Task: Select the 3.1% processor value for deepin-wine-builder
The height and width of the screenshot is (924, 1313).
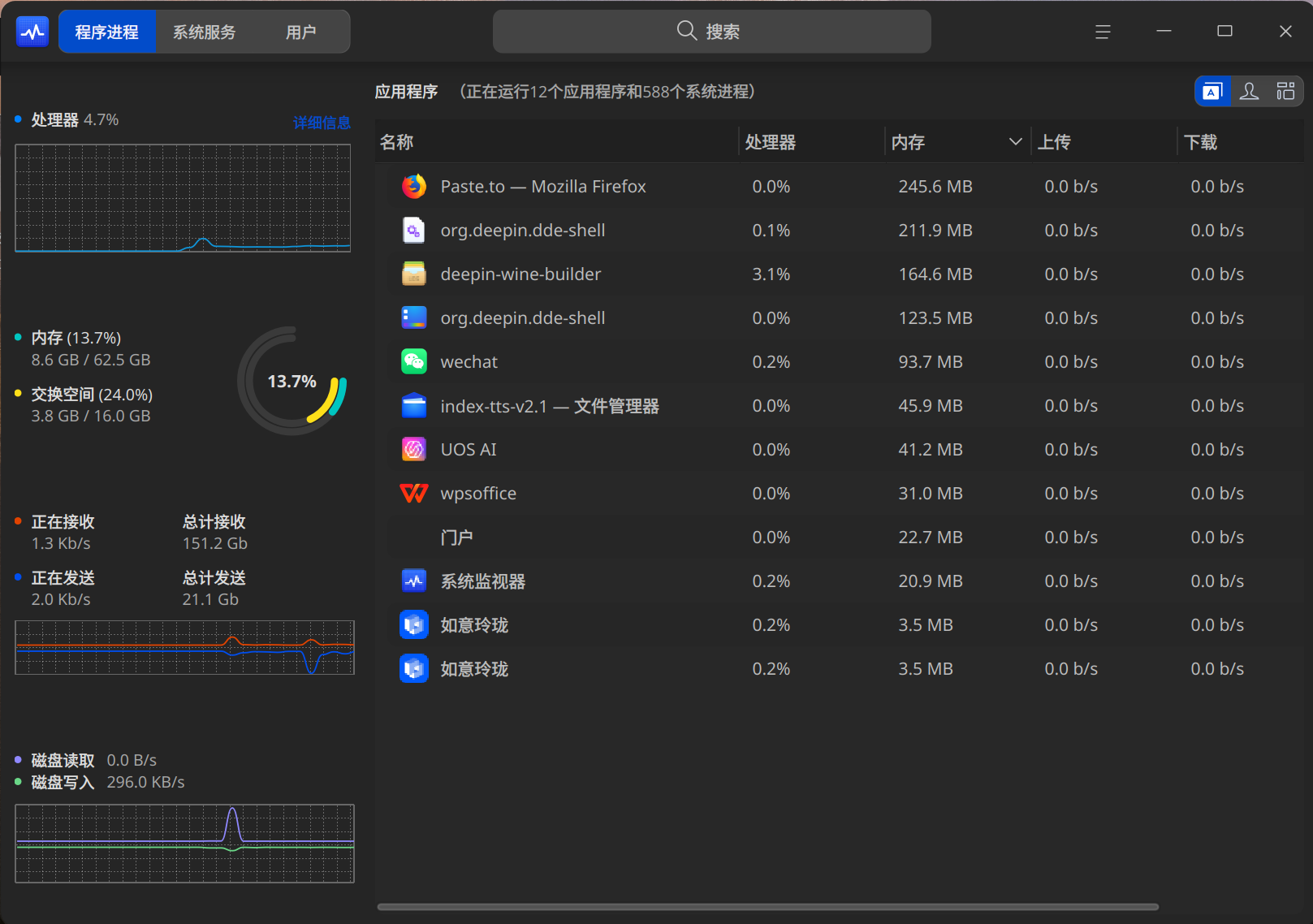Action: pos(771,274)
